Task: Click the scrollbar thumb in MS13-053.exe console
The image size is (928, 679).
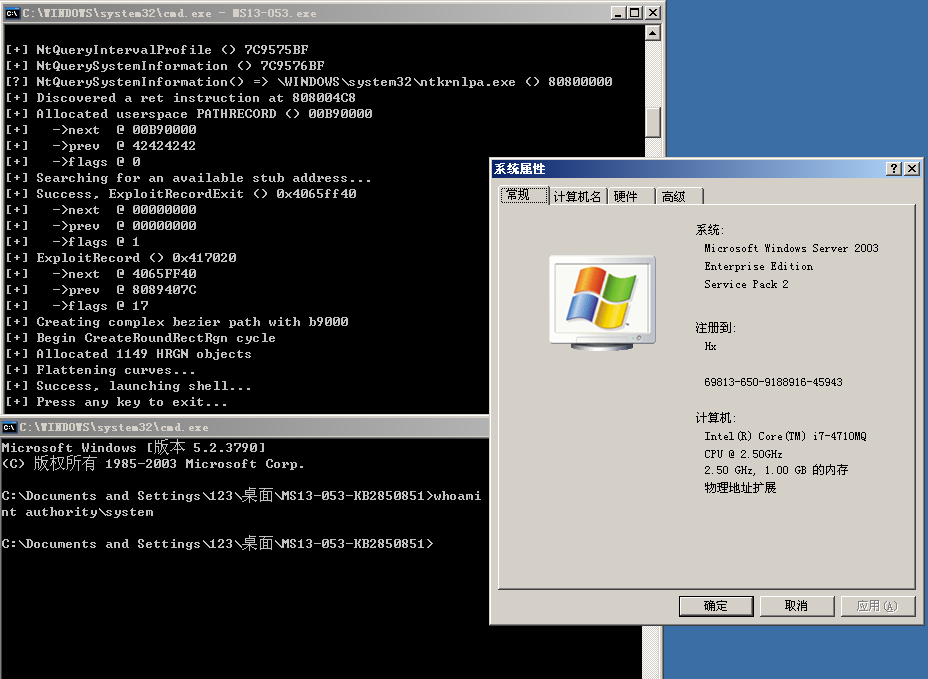Action: click(x=653, y=121)
